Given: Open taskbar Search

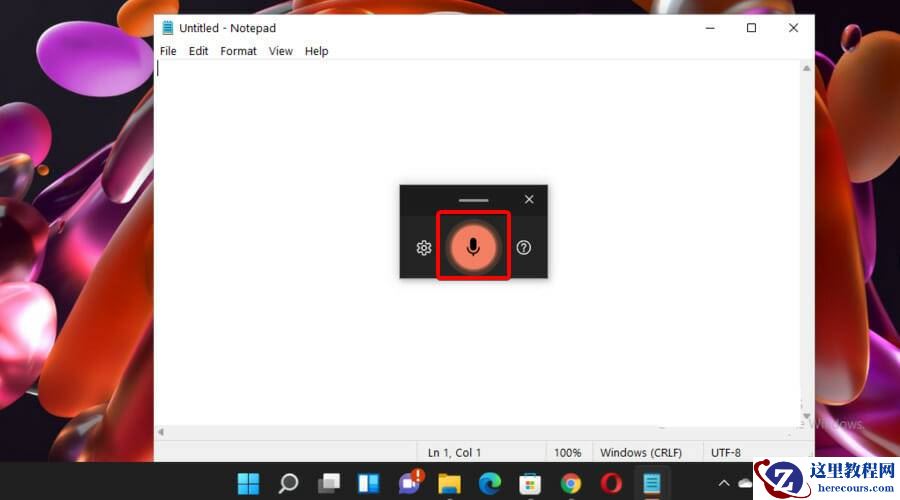Looking at the screenshot, I should click(x=288, y=483).
